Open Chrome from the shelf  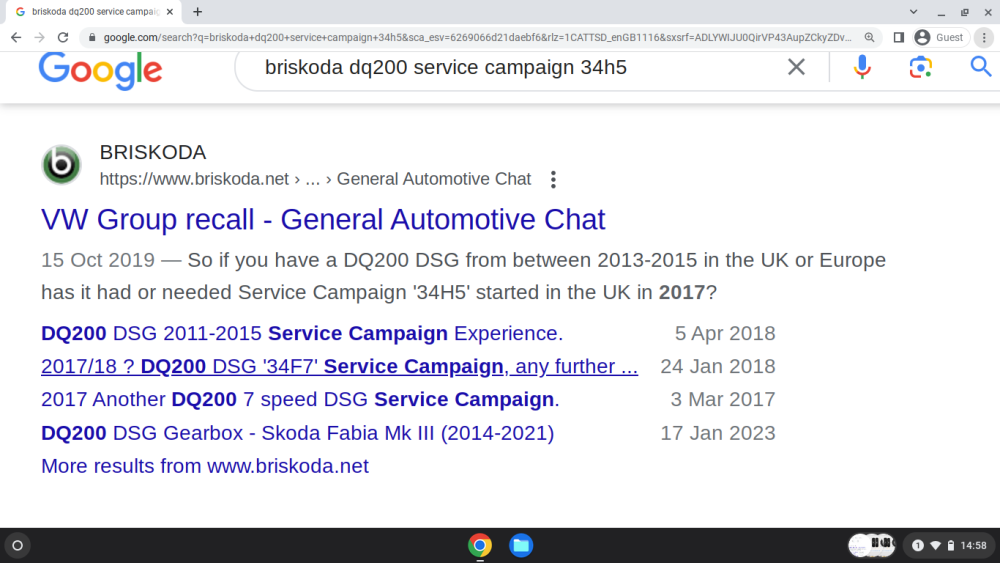(x=480, y=545)
